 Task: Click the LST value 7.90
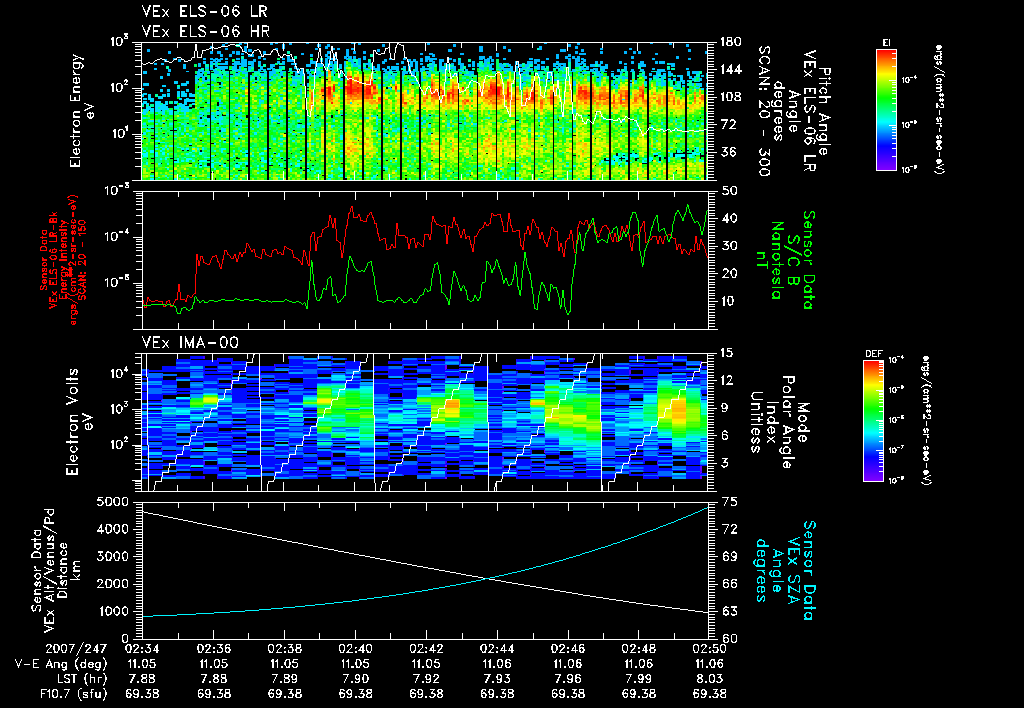355,679
